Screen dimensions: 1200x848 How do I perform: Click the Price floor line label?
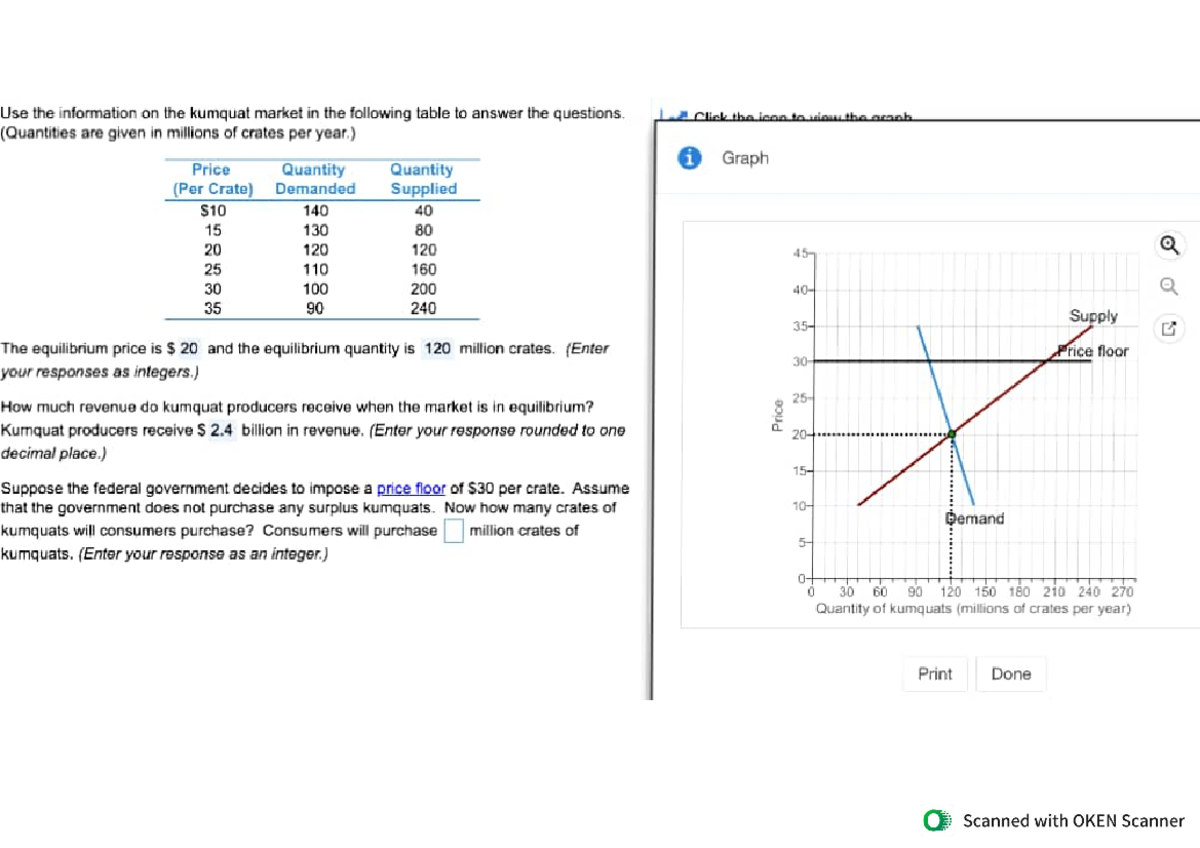point(1093,351)
